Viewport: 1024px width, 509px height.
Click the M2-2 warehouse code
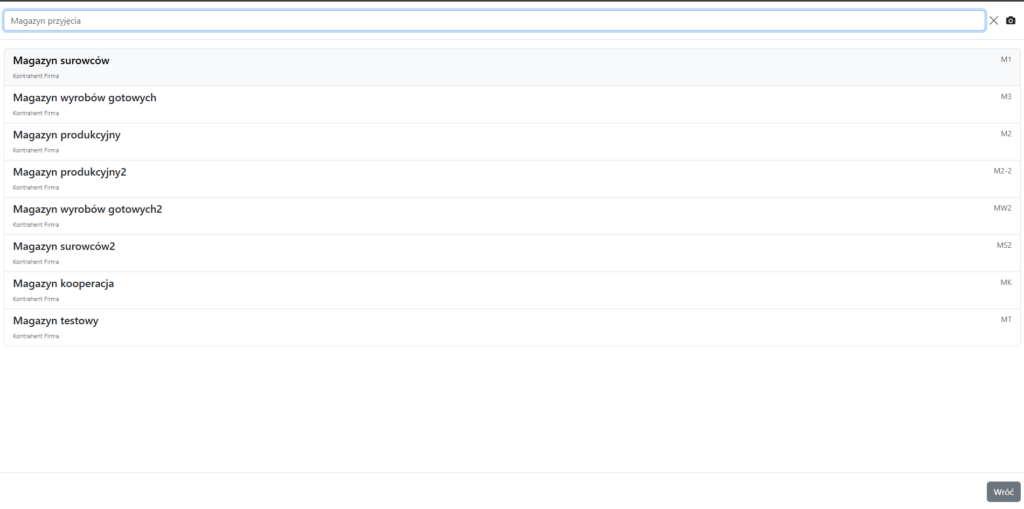tap(1002, 170)
